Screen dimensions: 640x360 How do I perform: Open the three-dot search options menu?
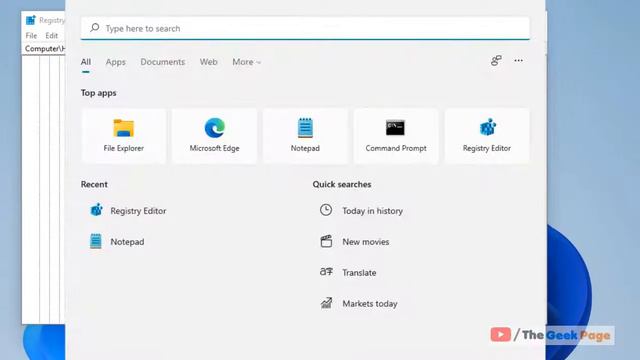pyautogui.click(x=518, y=60)
